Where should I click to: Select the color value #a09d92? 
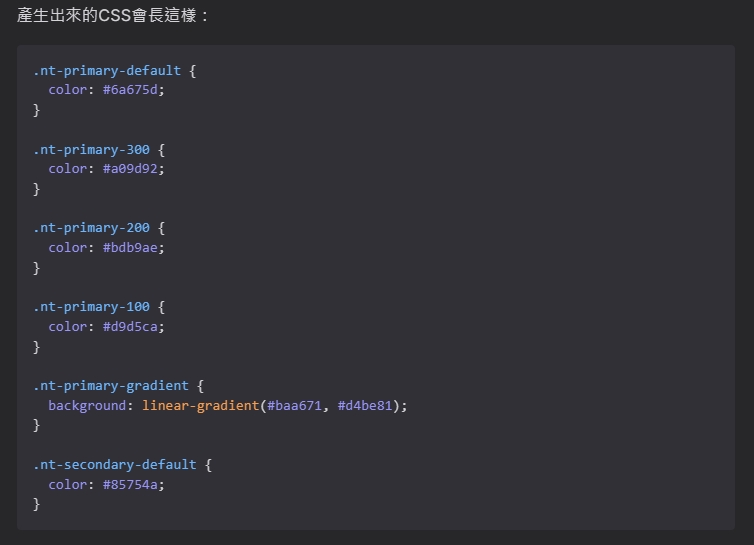point(130,169)
